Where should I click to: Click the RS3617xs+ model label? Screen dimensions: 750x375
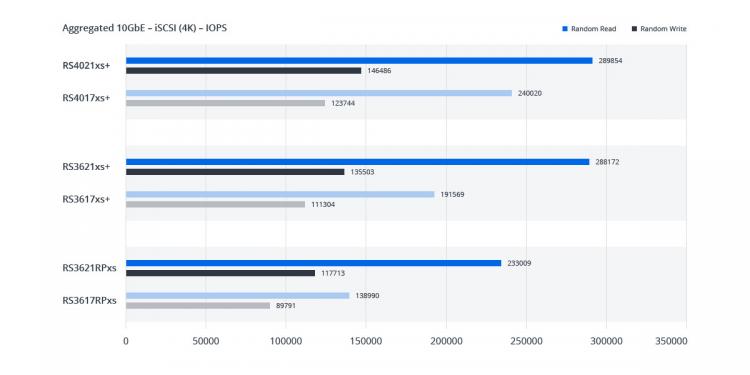[86, 199]
